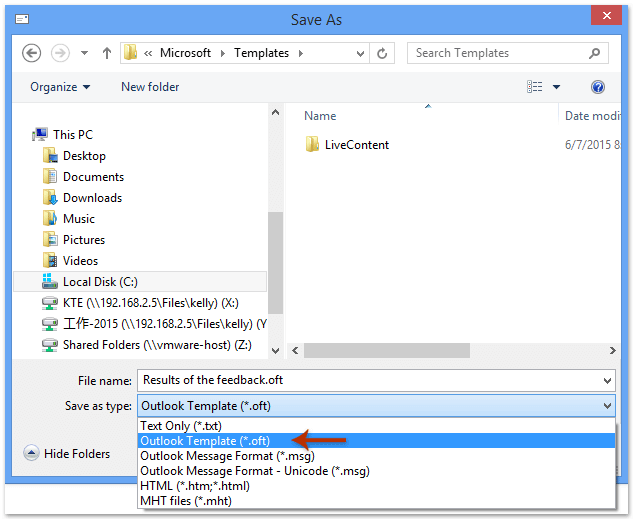Click Hide Folders button

pyautogui.click(x=67, y=454)
